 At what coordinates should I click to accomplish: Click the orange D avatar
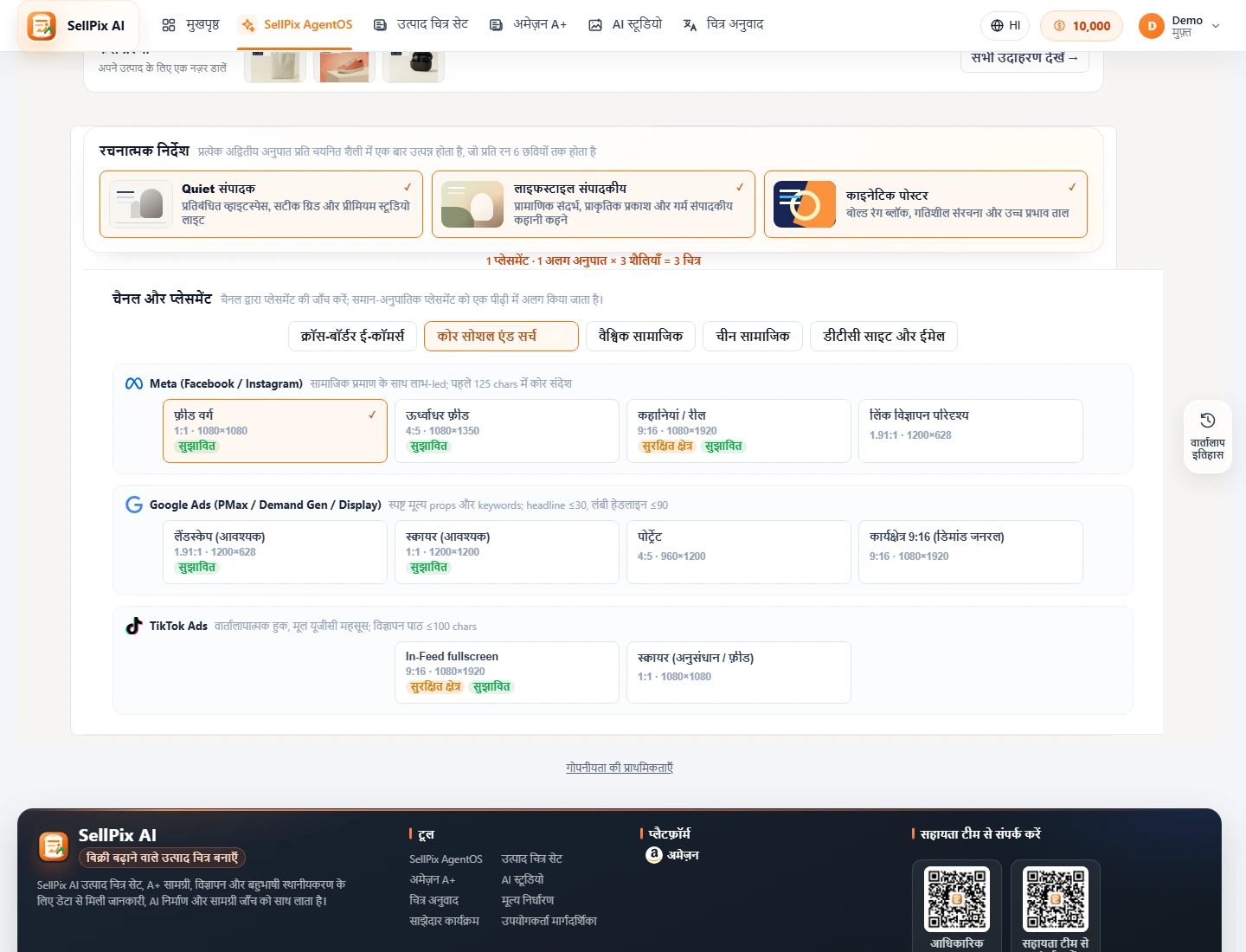coord(1152,26)
